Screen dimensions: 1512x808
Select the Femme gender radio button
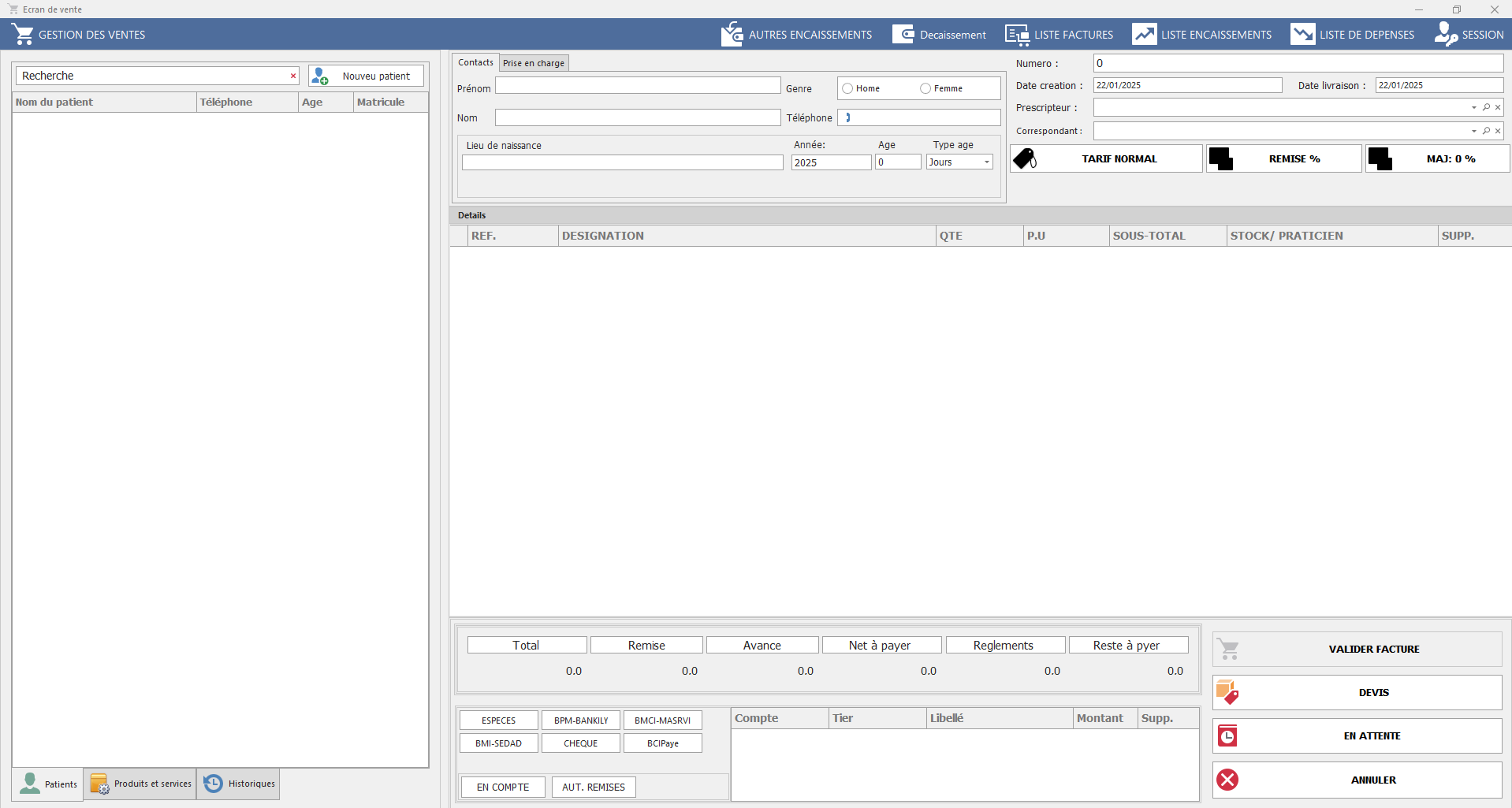click(x=925, y=88)
